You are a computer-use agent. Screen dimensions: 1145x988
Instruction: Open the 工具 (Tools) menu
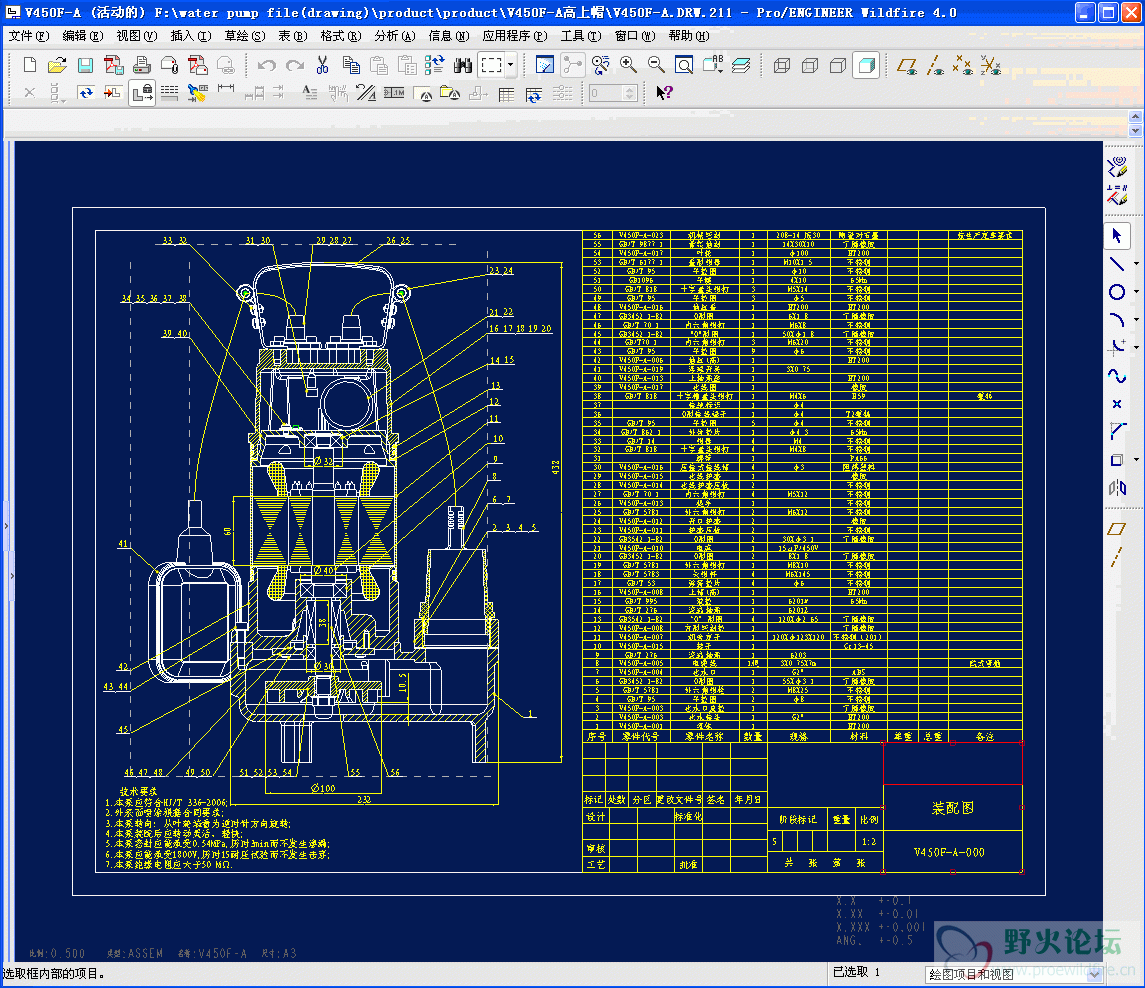coord(581,36)
